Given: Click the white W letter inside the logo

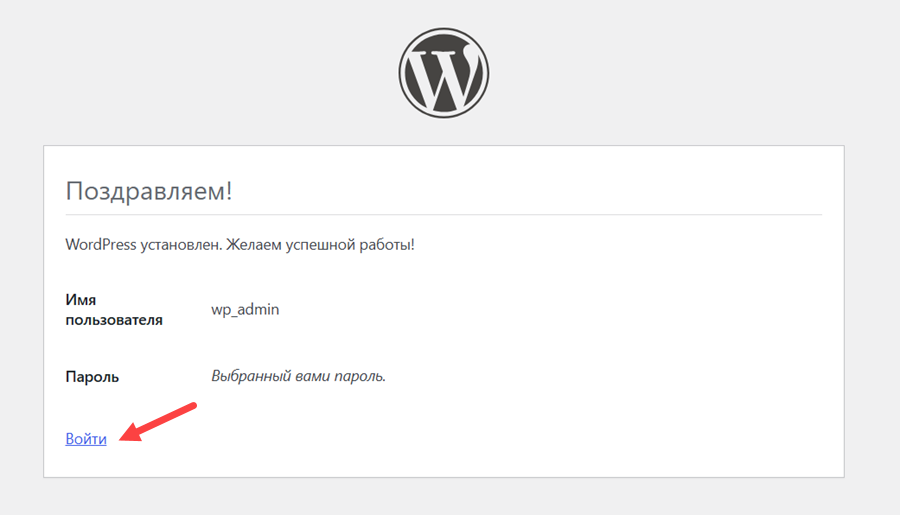Looking at the screenshot, I should pyautogui.click(x=443, y=78).
